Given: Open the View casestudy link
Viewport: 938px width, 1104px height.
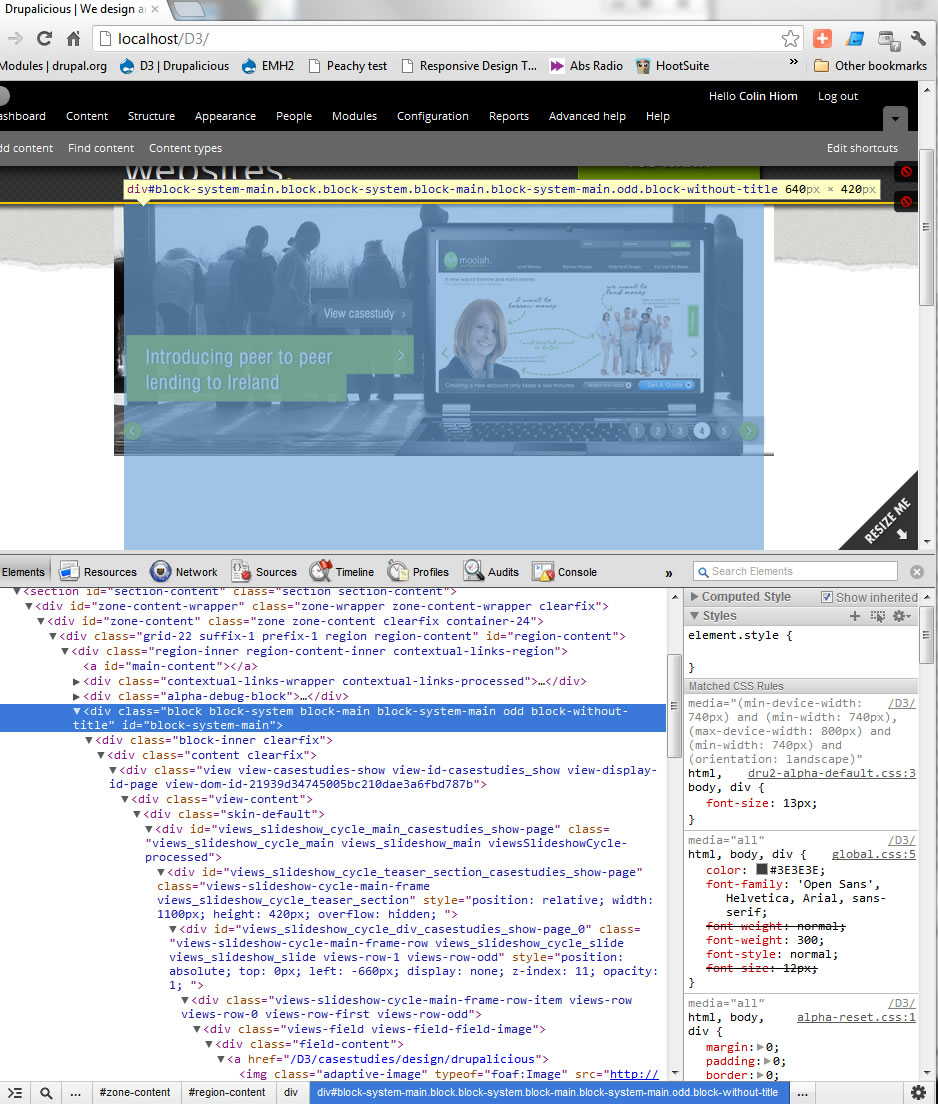Looking at the screenshot, I should click(364, 313).
